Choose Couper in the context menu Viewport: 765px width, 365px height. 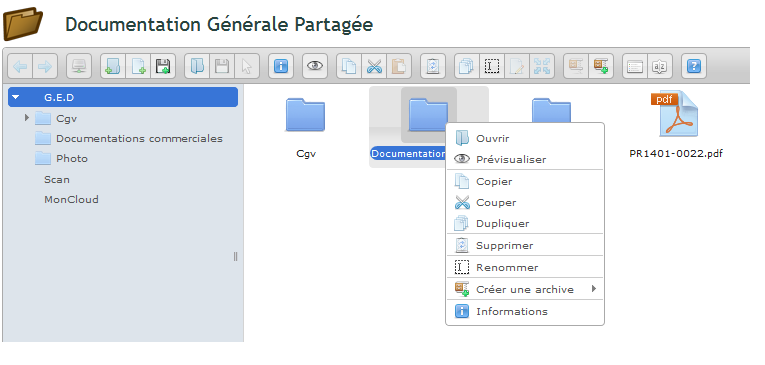pos(525,203)
